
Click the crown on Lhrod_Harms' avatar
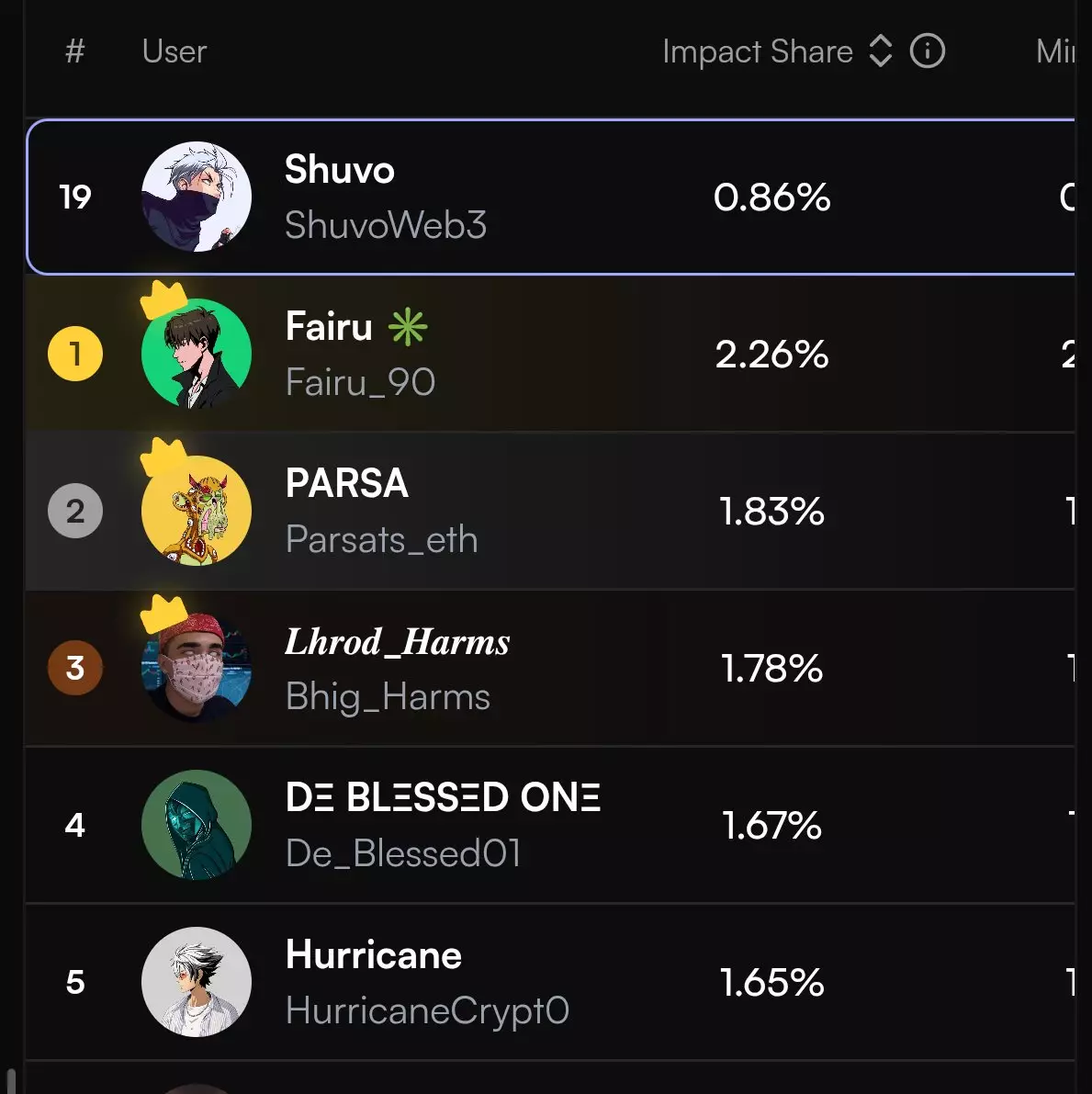(x=163, y=613)
